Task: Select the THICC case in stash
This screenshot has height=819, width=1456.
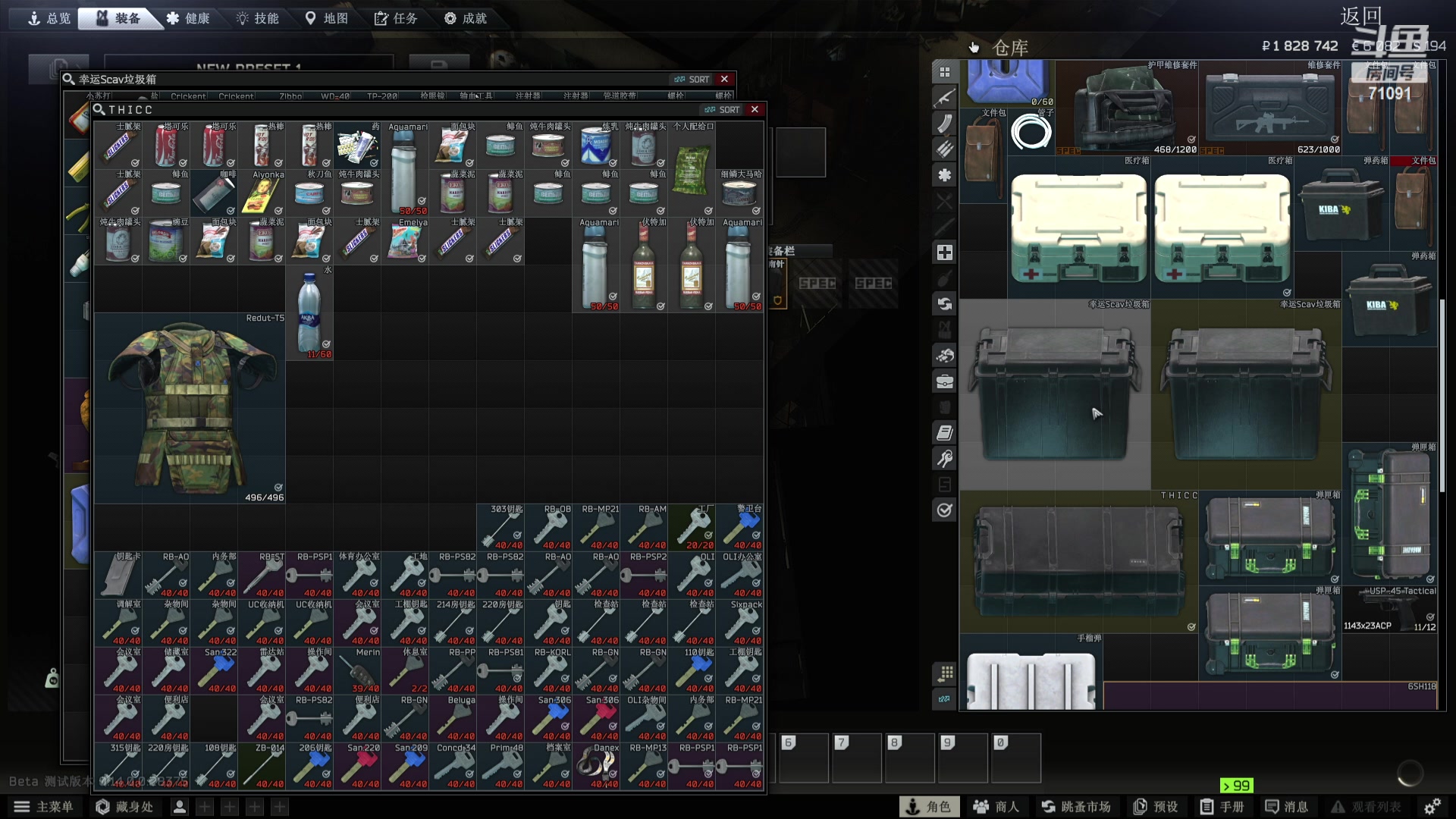Action: point(1079,562)
